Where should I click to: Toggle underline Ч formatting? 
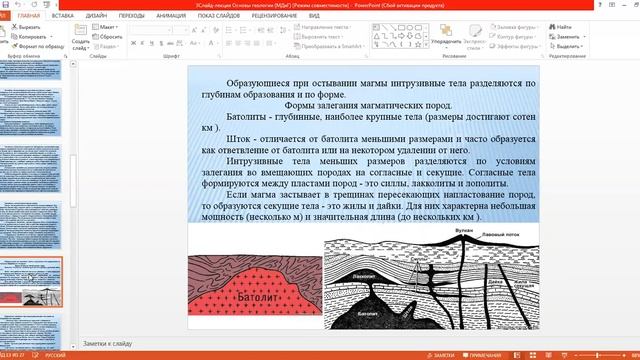[151, 43]
